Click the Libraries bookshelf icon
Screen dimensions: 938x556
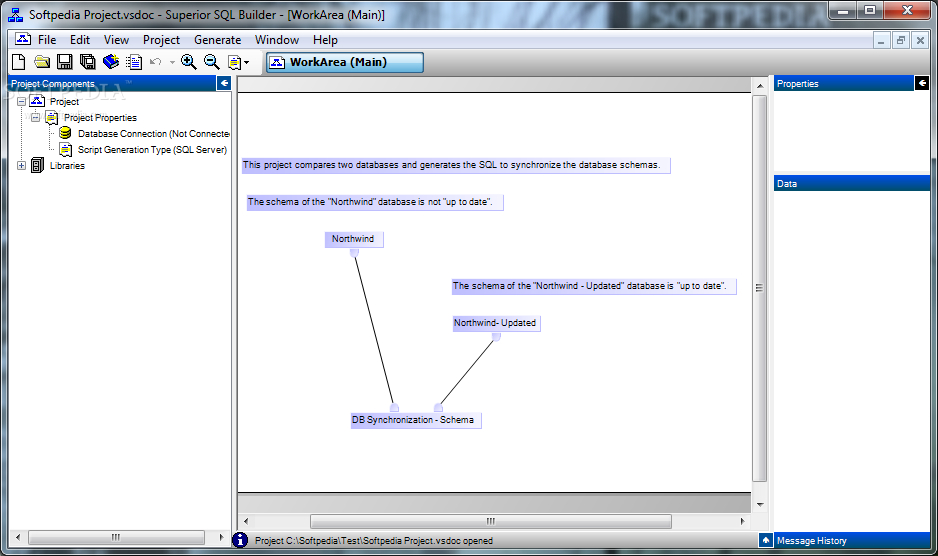37,165
